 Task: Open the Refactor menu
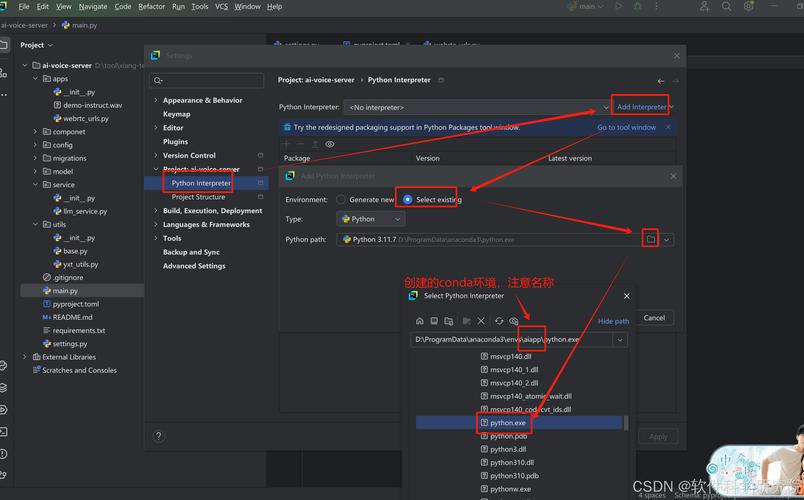point(152,6)
